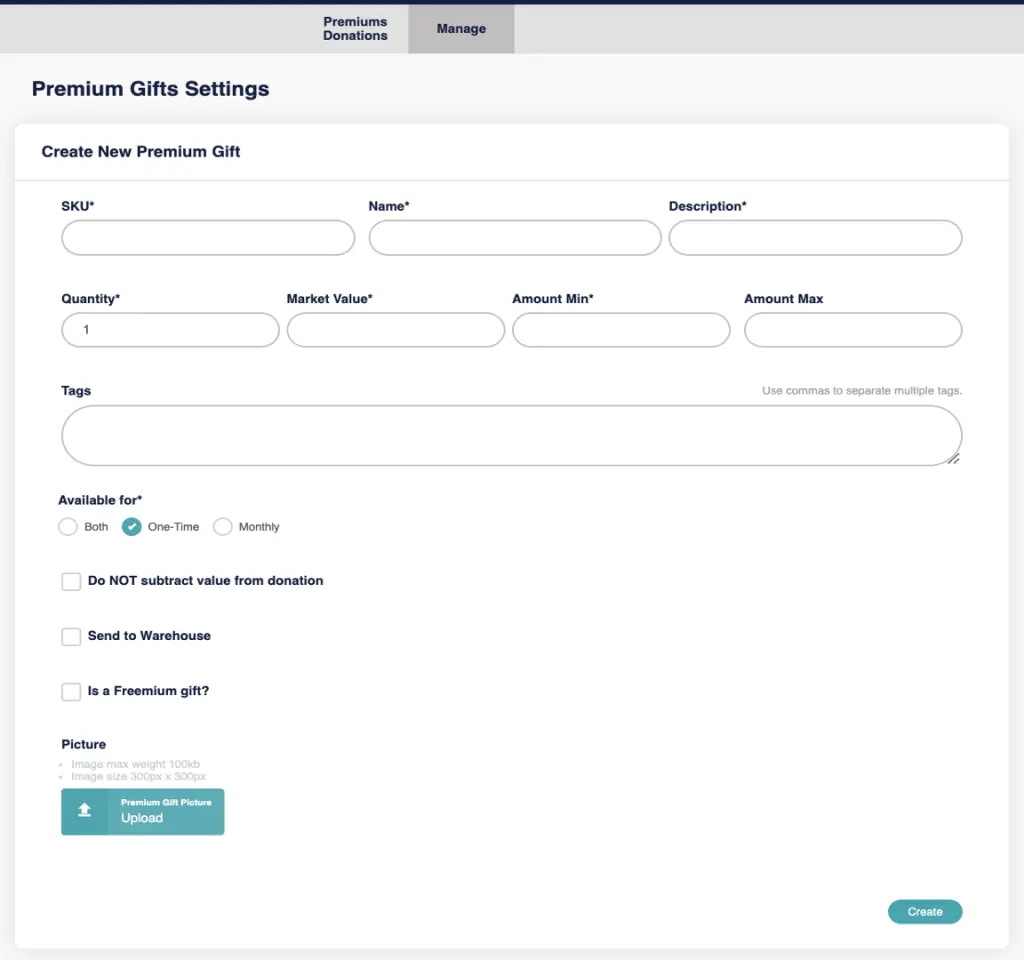Focus the Market Value field
Viewport: 1024px width, 960px height.
395,330
